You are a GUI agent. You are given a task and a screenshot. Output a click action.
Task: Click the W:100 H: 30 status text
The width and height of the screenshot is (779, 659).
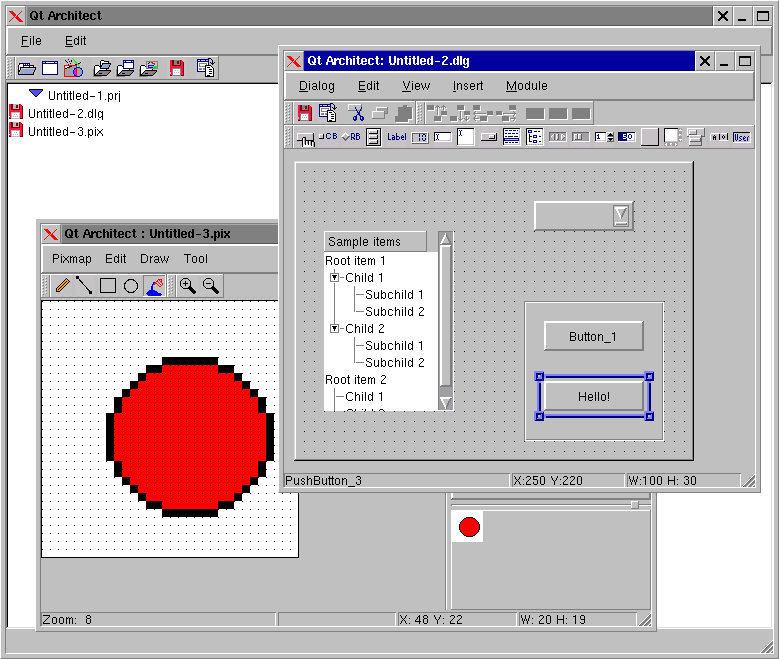[662, 481]
